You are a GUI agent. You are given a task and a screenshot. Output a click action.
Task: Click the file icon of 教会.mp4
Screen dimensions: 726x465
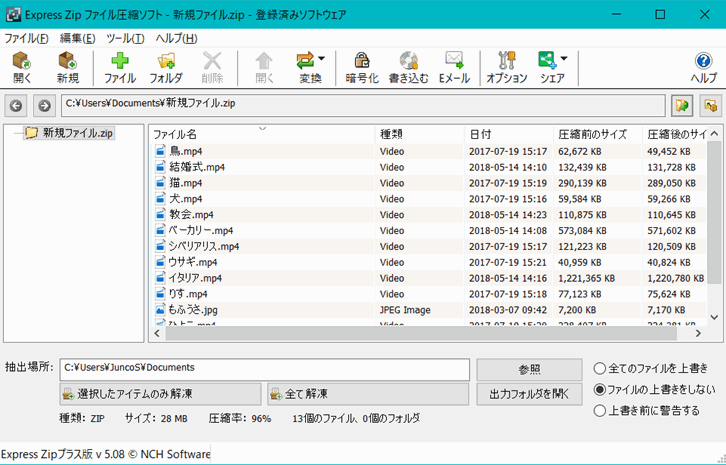tap(160, 214)
